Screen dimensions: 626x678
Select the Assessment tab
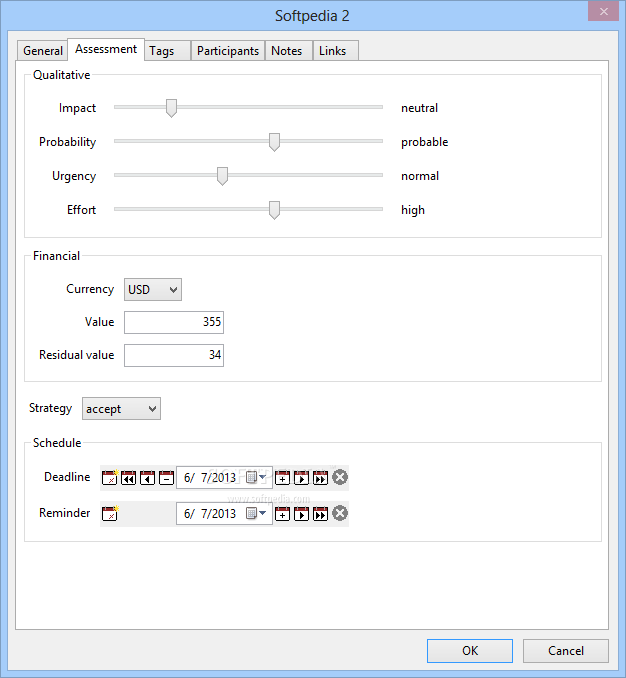(x=106, y=49)
